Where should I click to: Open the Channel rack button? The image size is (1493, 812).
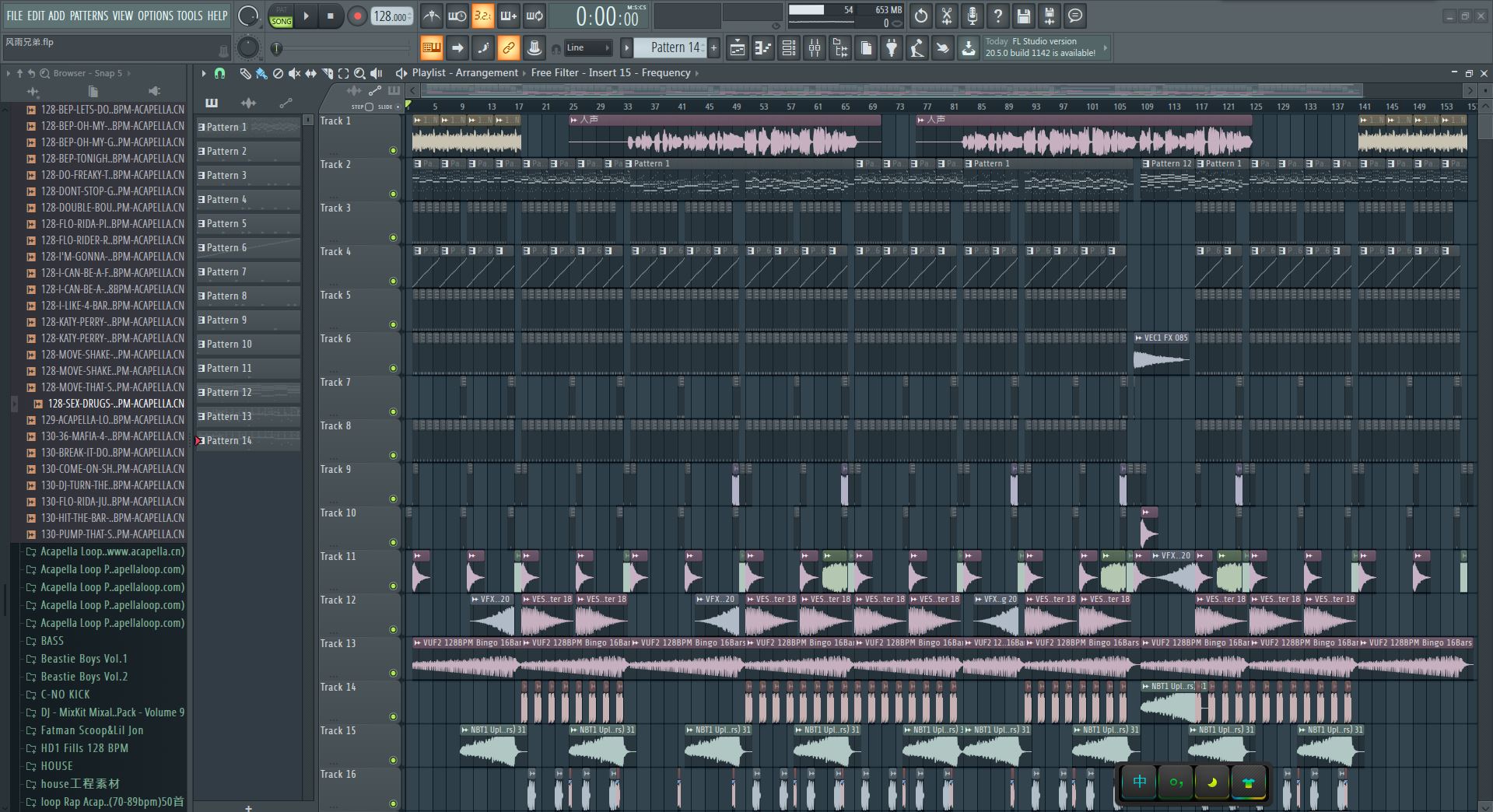[789, 48]
